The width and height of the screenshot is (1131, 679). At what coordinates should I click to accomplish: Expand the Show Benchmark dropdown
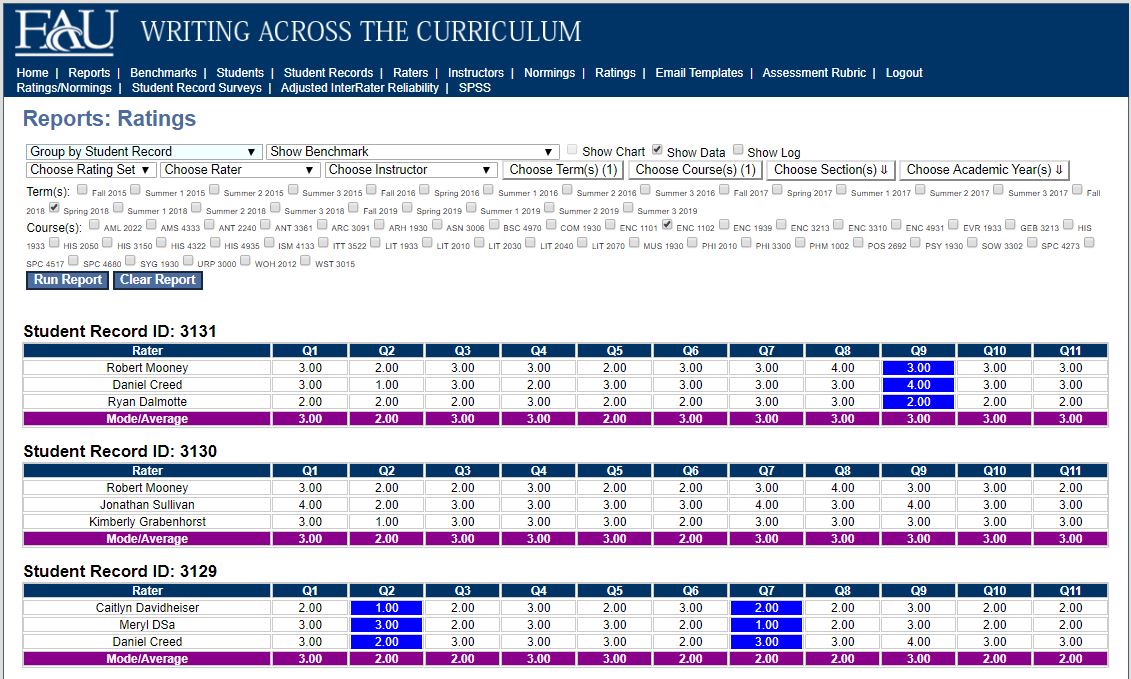pos(412,152)
